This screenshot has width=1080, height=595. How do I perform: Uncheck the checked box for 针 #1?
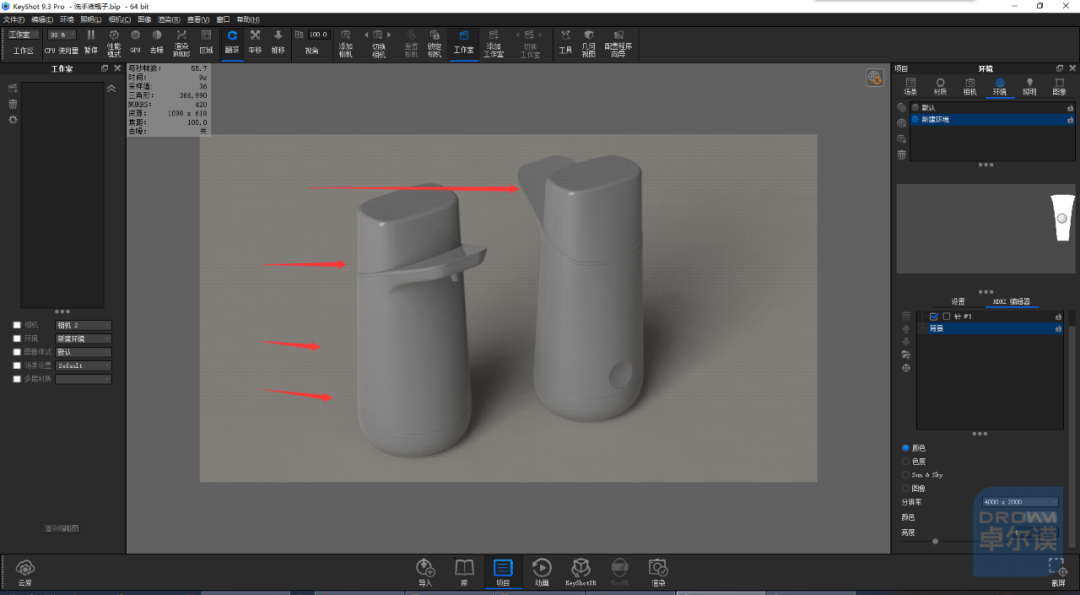pyautogui.click(x=934, y=317)
